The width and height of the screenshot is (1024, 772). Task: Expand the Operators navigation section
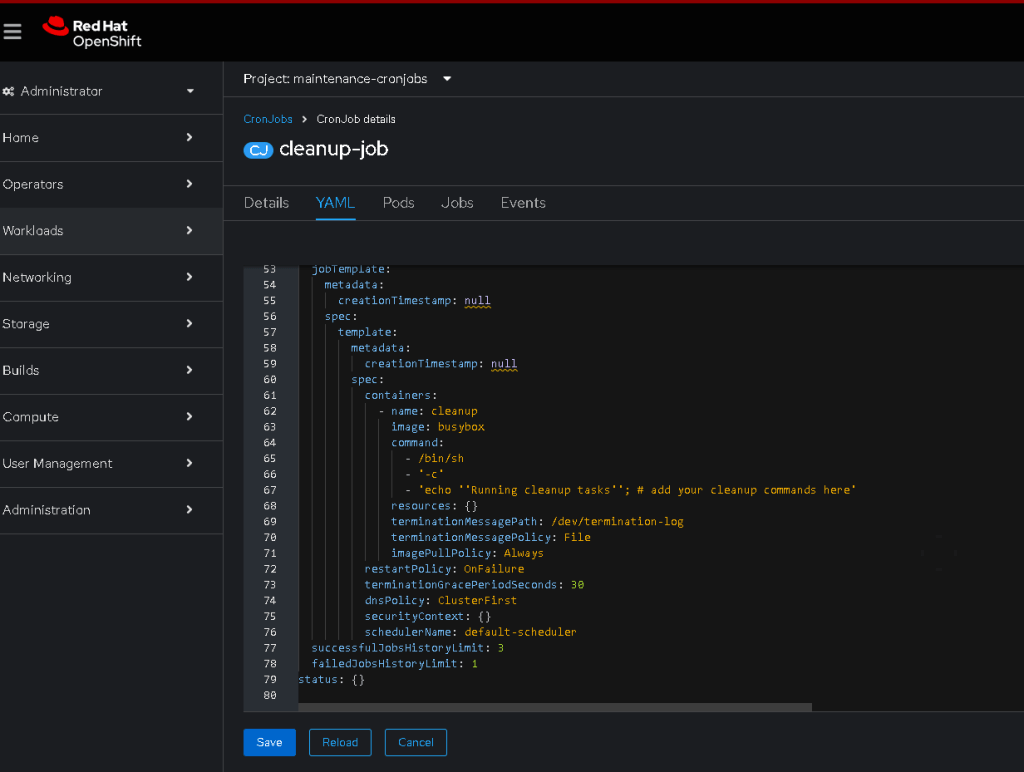(x=111, y=184)
